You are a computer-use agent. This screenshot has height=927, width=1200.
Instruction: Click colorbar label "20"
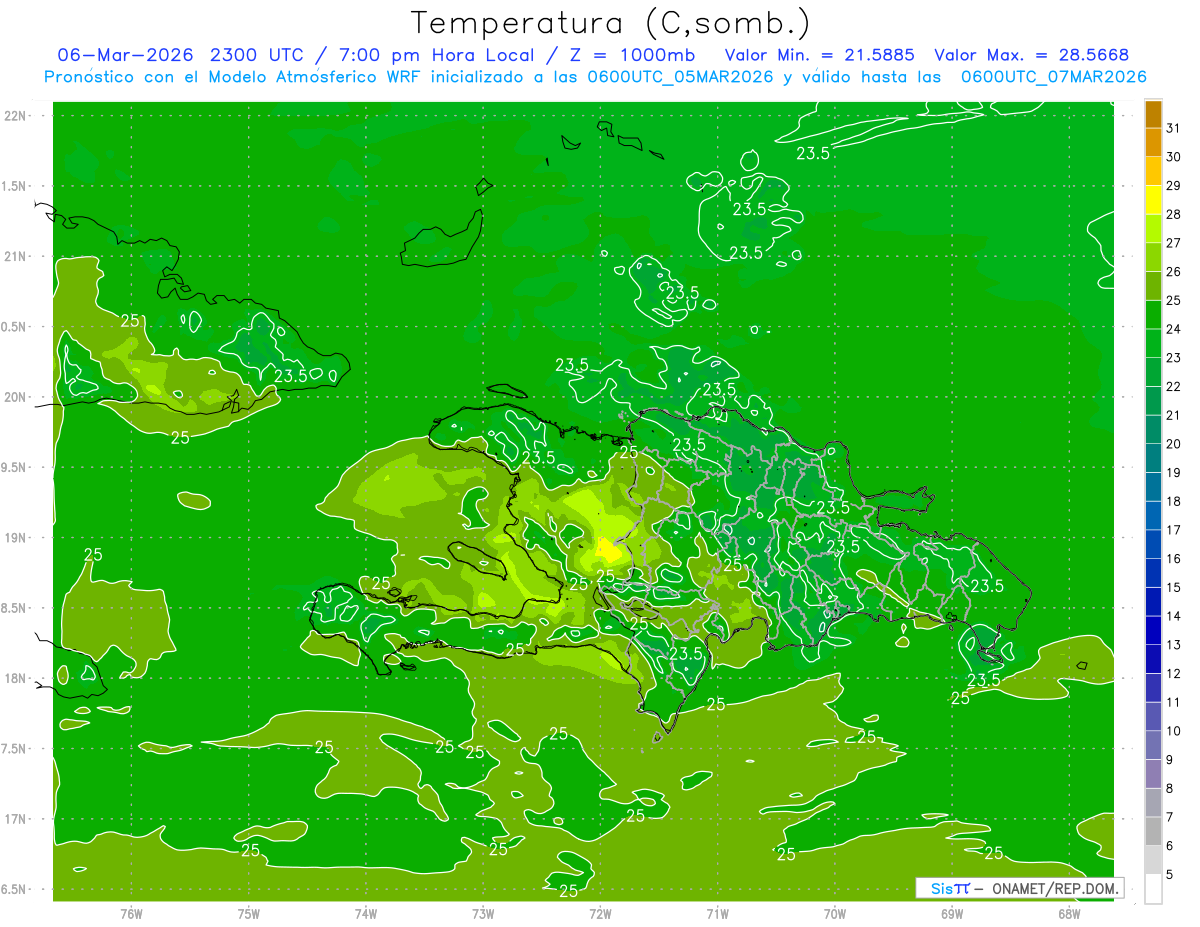pyautogui.click(x=1174, y=444)
